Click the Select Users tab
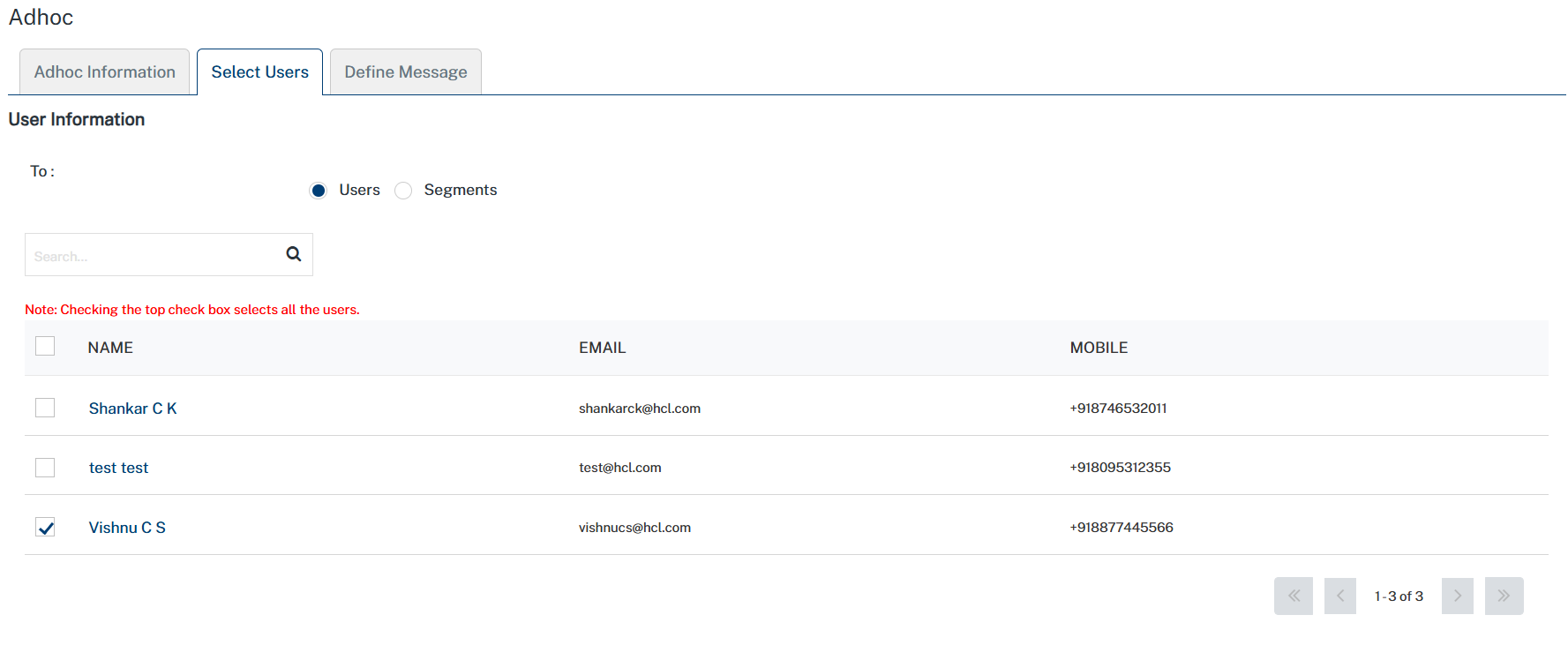 [x=259, y=72]
